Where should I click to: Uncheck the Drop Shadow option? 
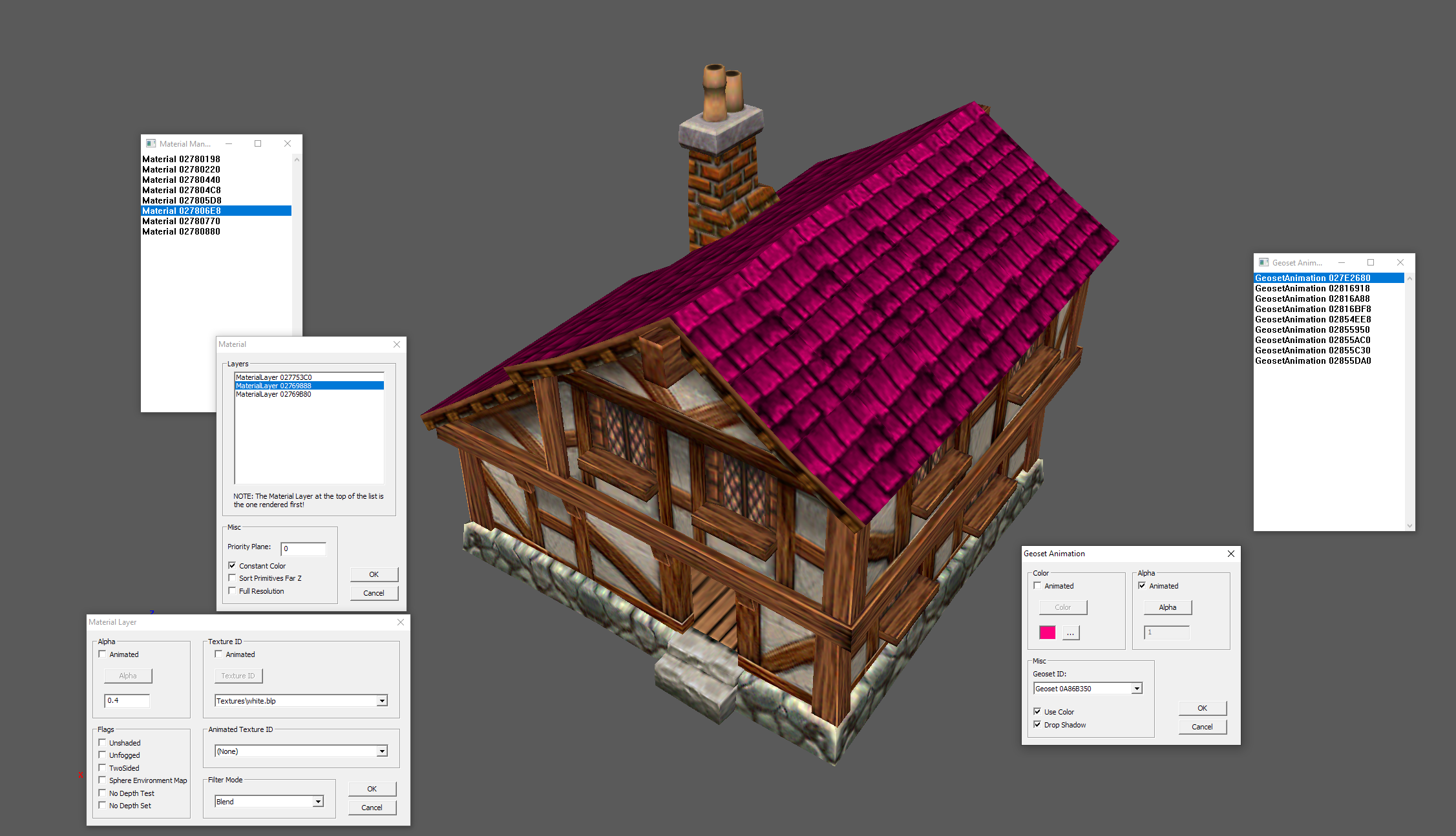coord(1037,724)
